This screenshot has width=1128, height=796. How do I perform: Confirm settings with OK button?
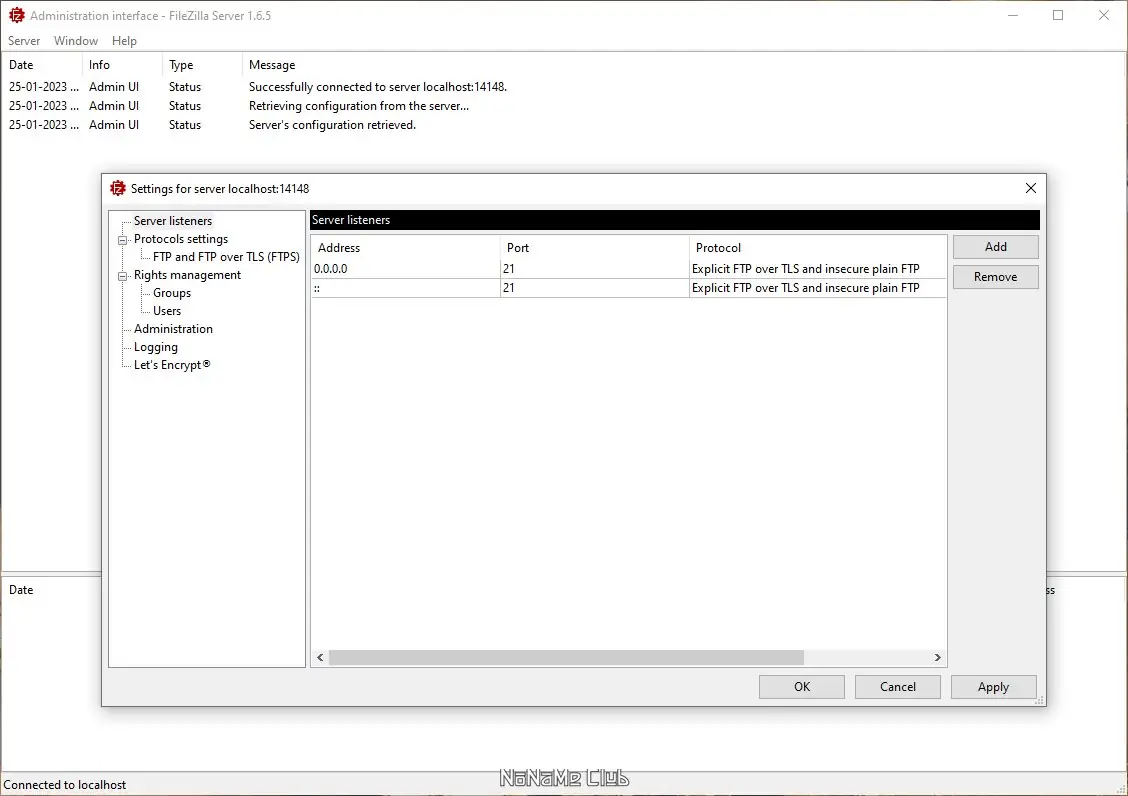[x=801, y=687]
